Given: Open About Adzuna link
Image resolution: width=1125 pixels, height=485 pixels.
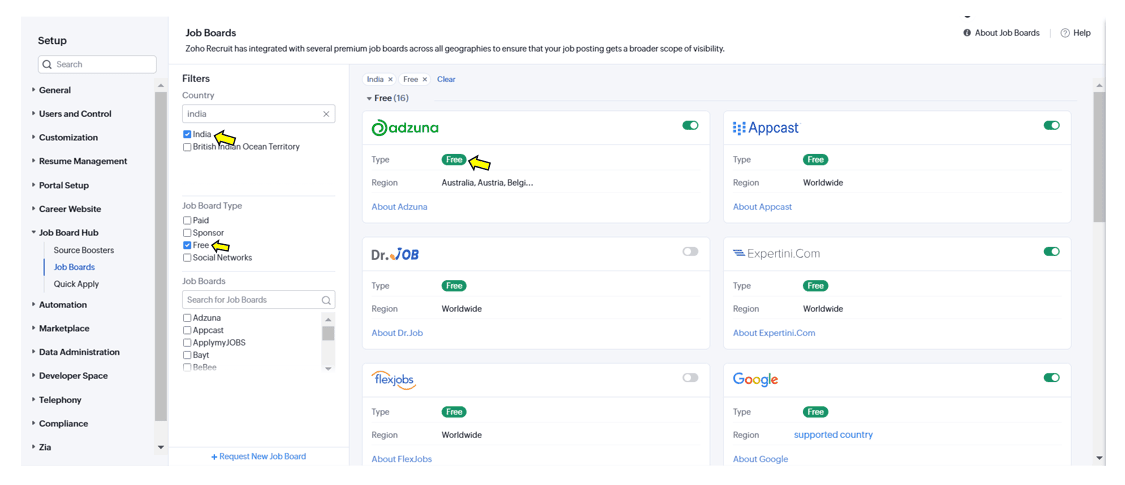Looking at the screenshot, I should pyautogui.click(x=400, y=207).
